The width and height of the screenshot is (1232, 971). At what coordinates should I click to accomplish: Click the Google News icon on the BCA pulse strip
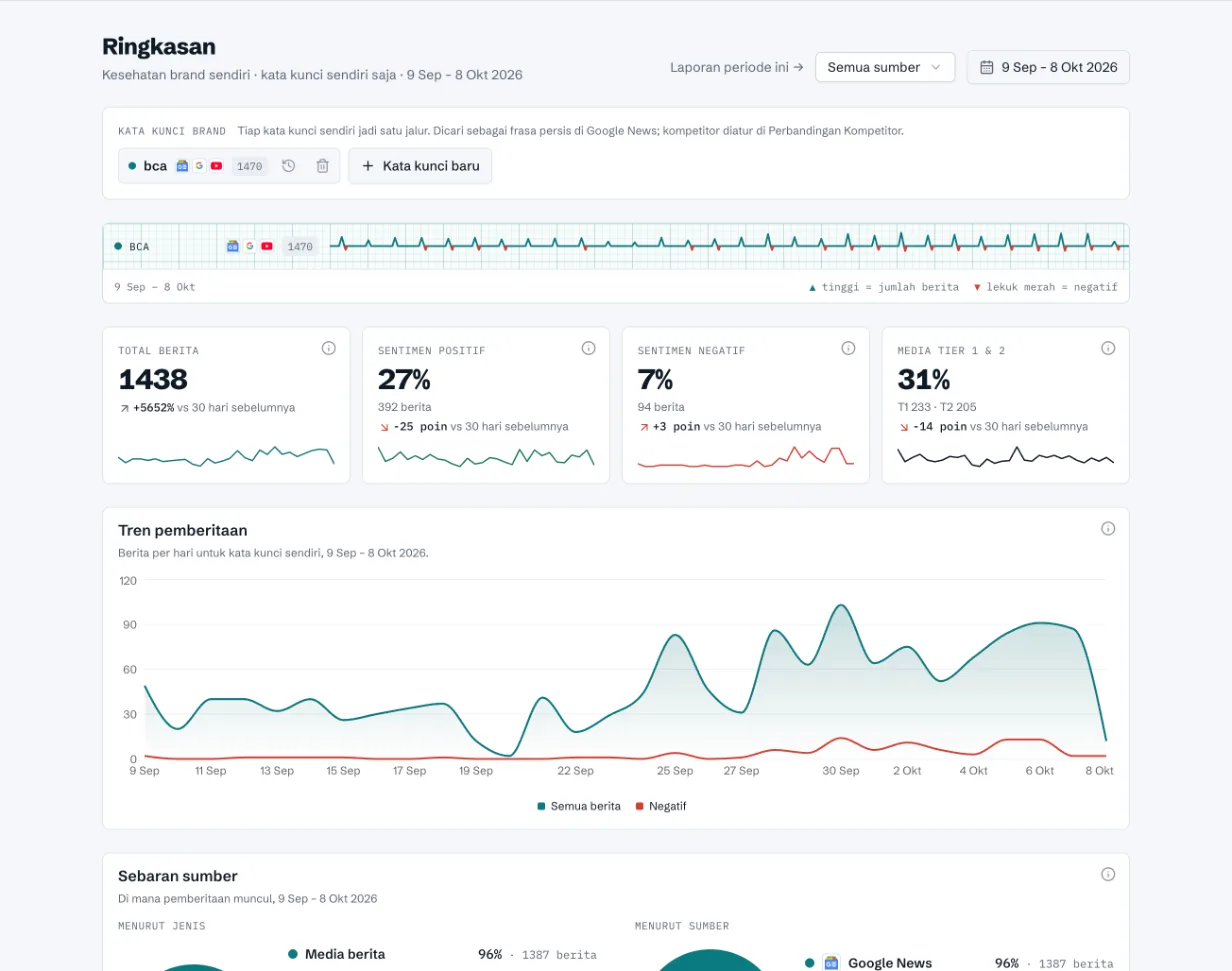pos(233,246)
